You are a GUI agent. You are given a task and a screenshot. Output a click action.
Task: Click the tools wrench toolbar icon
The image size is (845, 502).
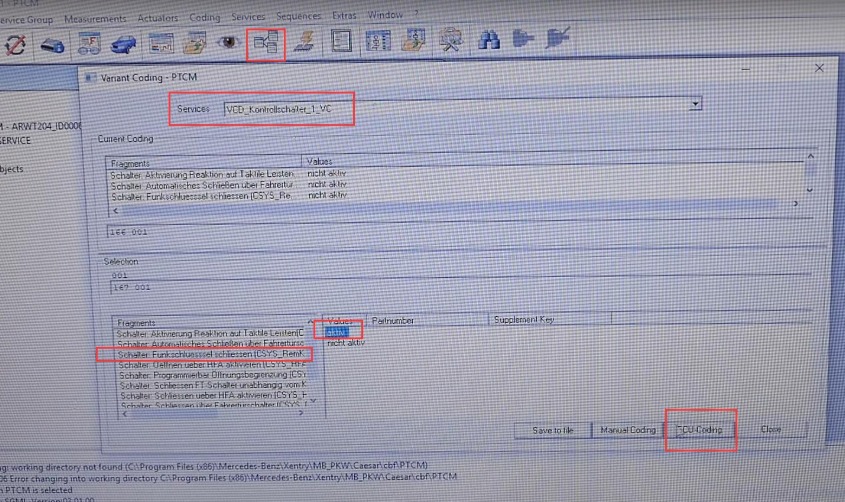pos(451,43)
